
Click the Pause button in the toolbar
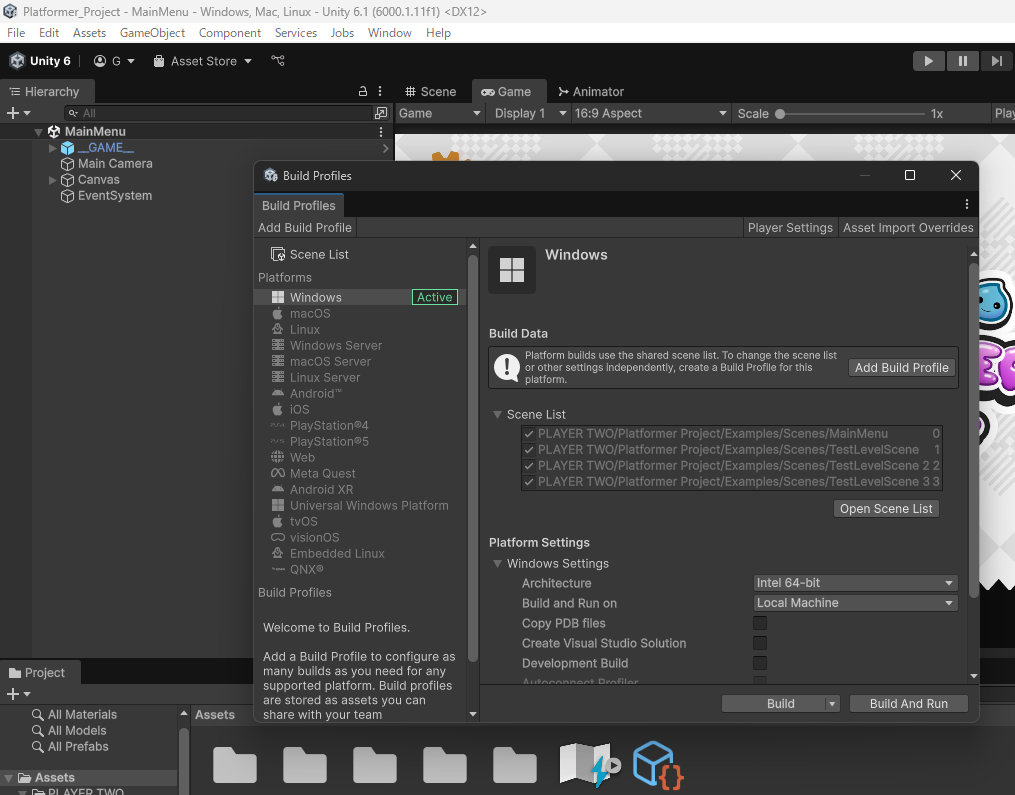click(x=963, y=61)
